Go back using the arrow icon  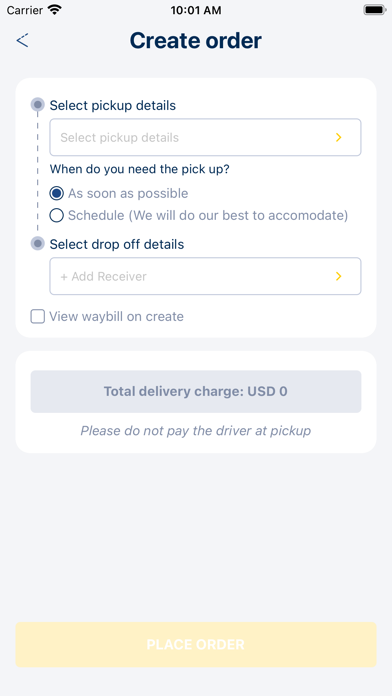(22, 40)
